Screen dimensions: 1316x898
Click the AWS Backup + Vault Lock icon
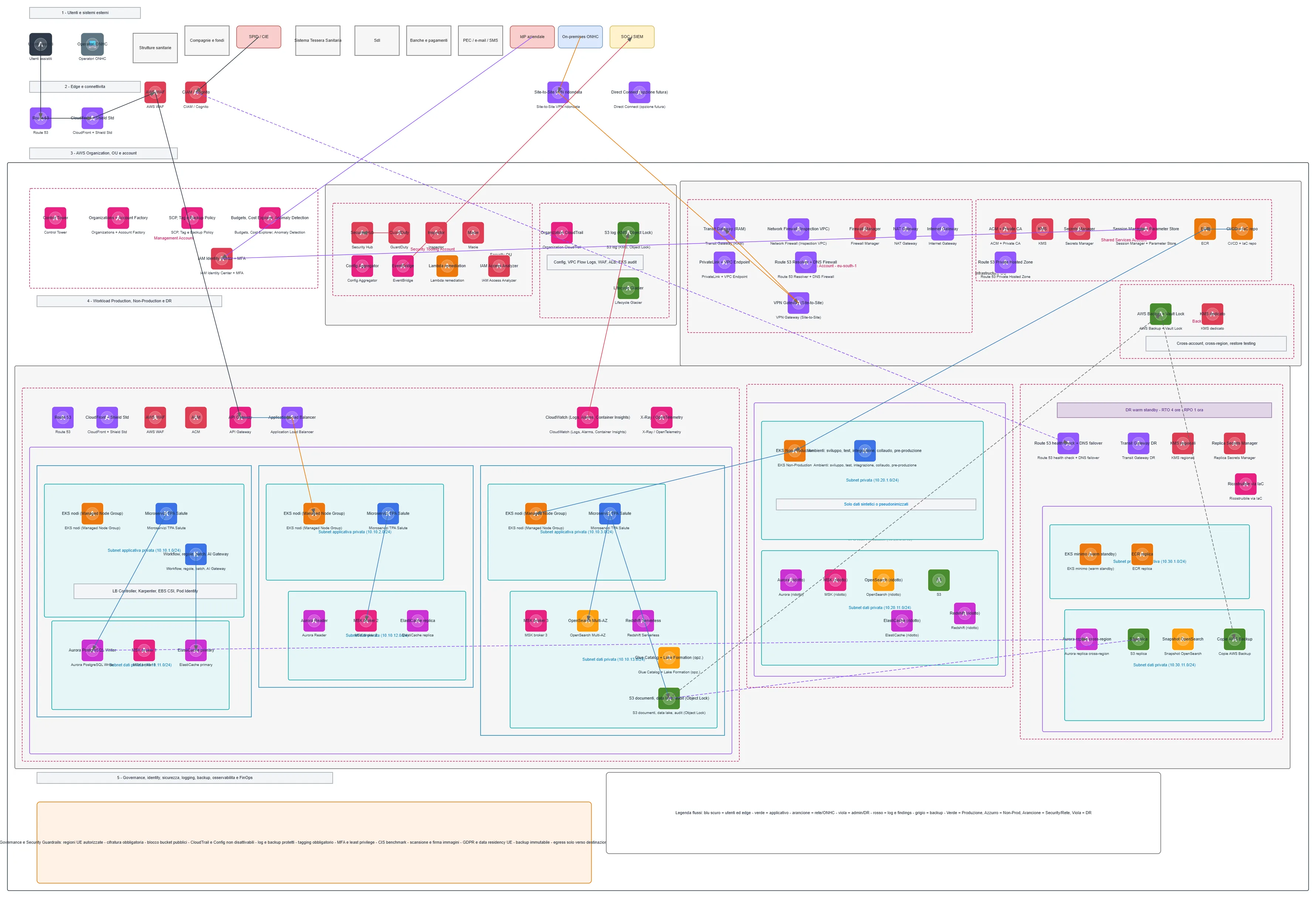point(1161,314)
